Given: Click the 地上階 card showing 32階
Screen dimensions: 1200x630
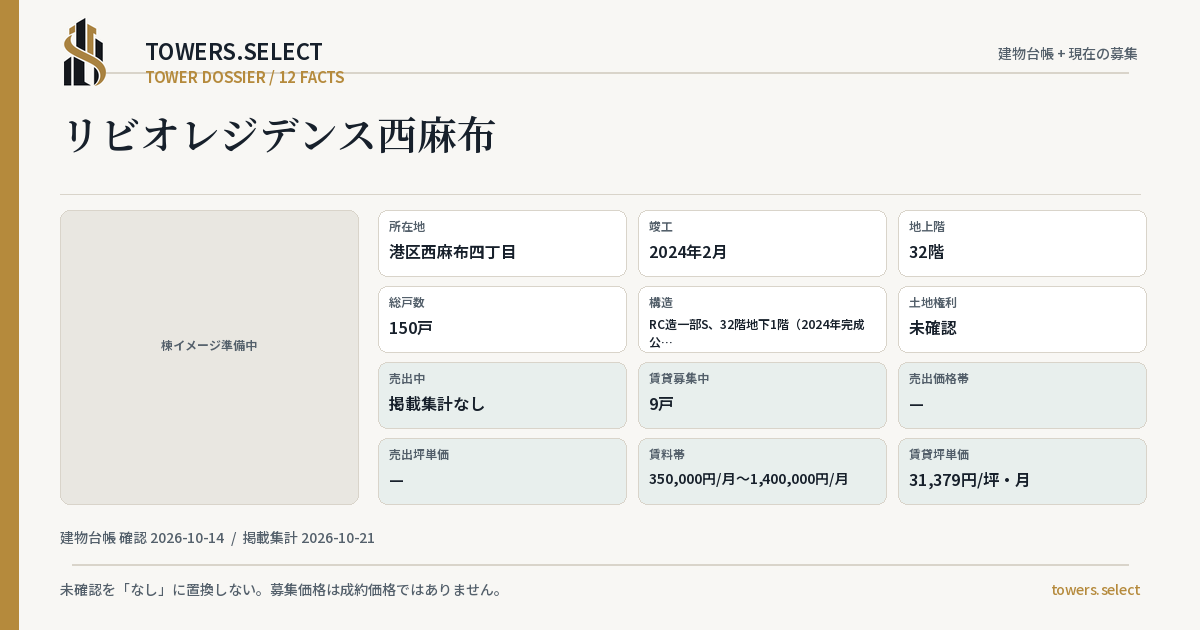Looking at the screenshot, I should [1022, 243].
